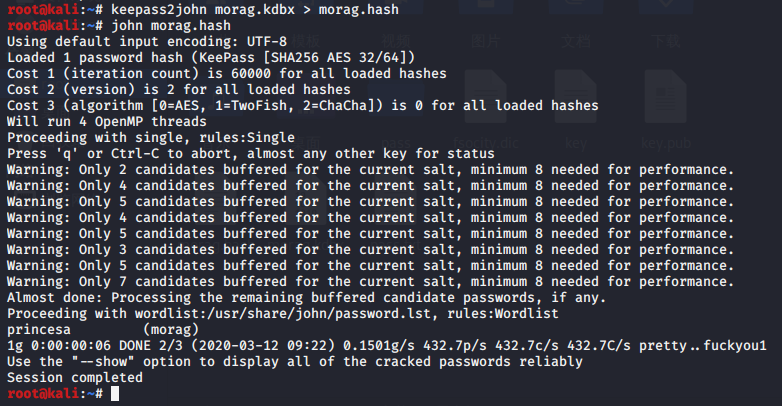Click the "Session completed" line
The width and height of the screenshot is (782, 406).
[74, 378]
